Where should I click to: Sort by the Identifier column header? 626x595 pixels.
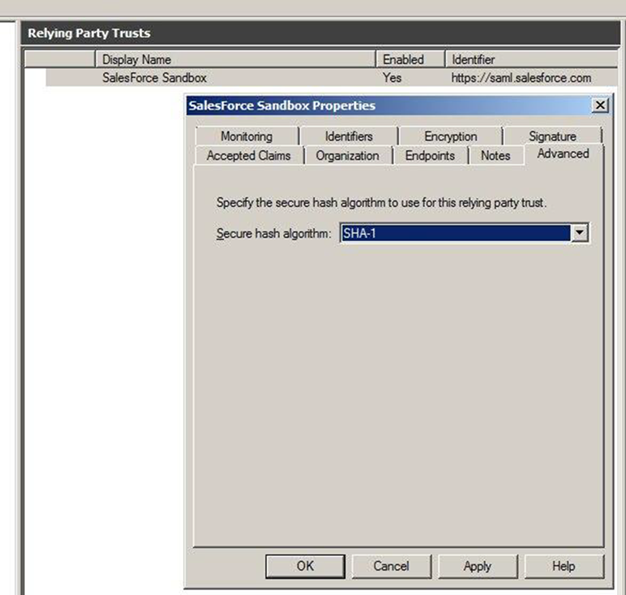[531, 60]
